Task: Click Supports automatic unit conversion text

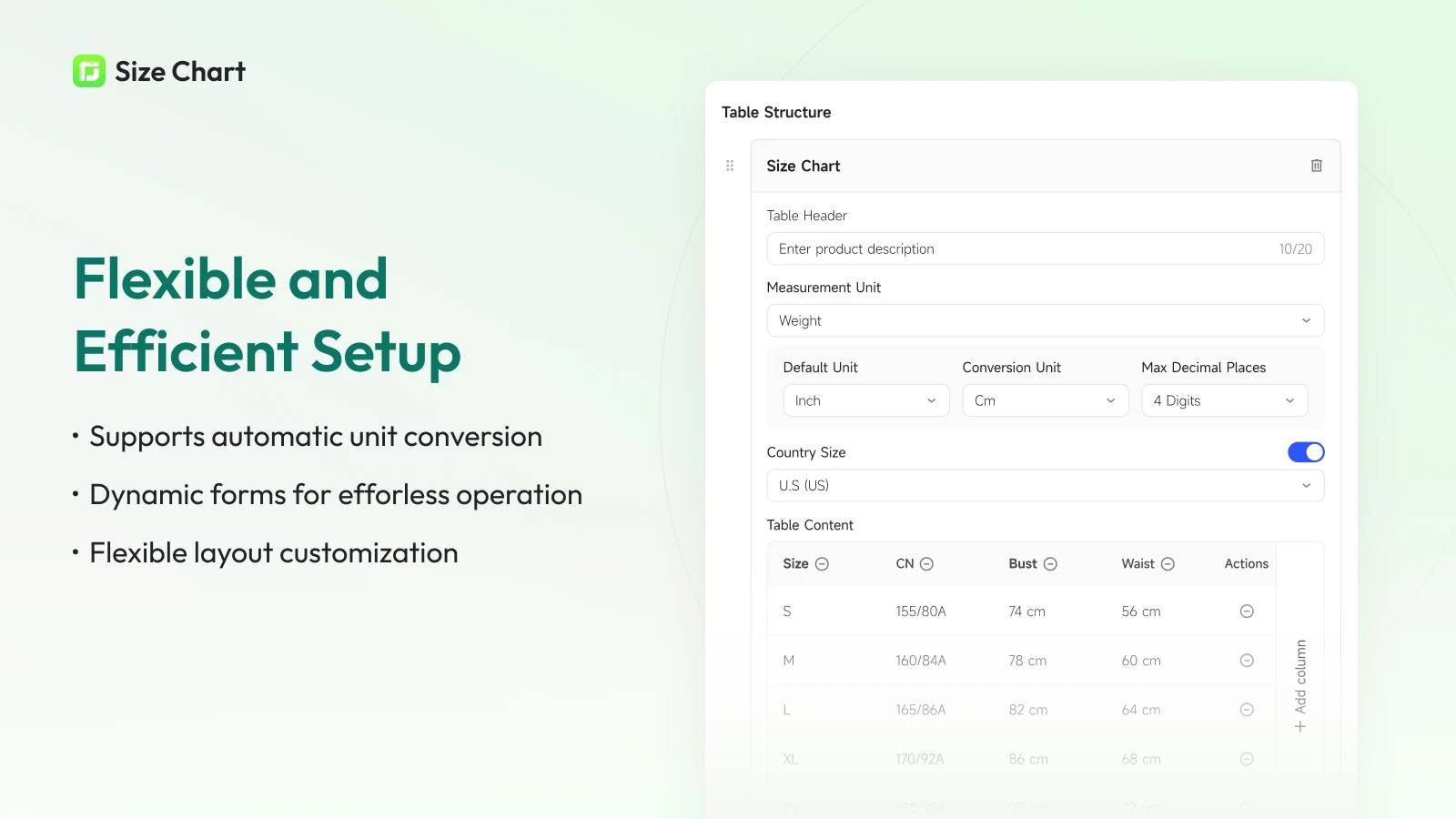Action: (316, 437)
